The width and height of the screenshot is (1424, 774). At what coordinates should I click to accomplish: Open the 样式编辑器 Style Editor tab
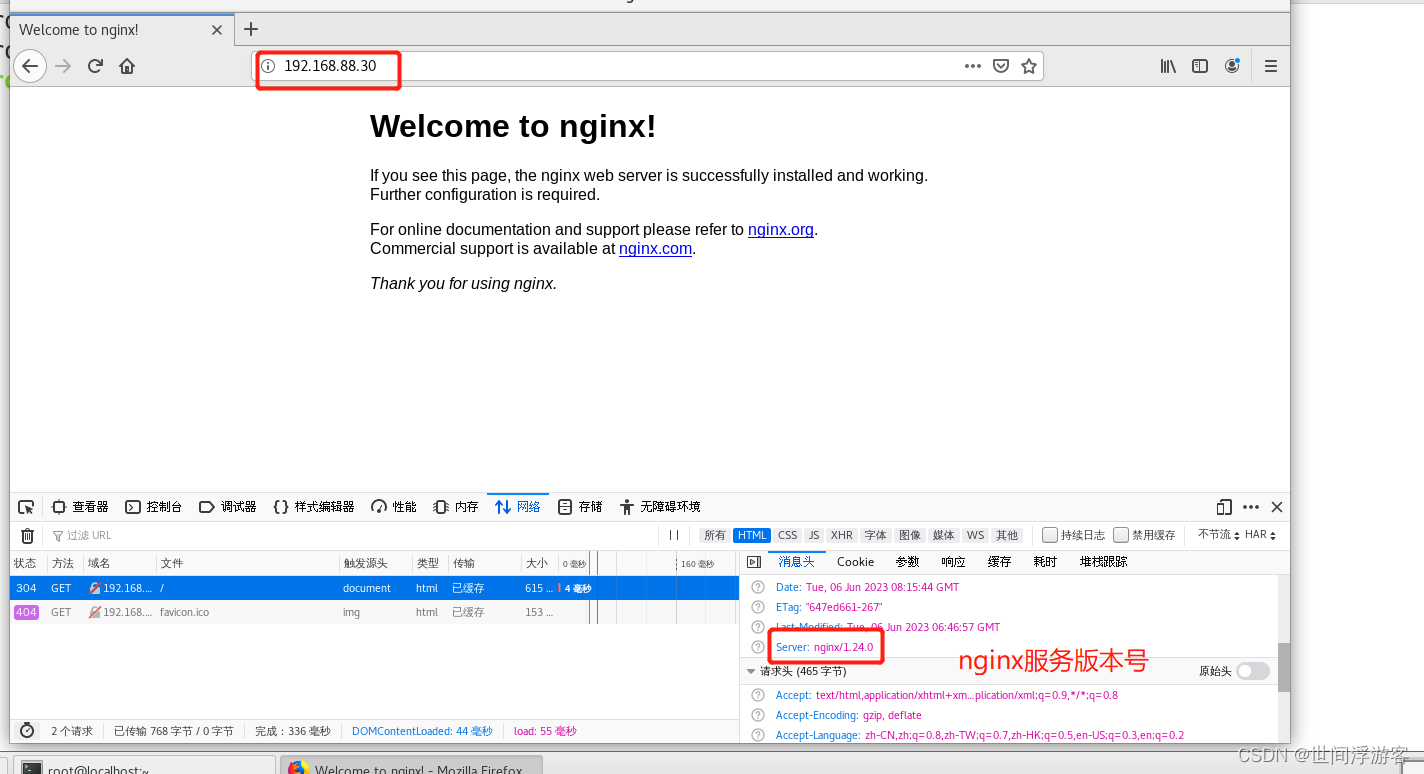click(314, 507)
